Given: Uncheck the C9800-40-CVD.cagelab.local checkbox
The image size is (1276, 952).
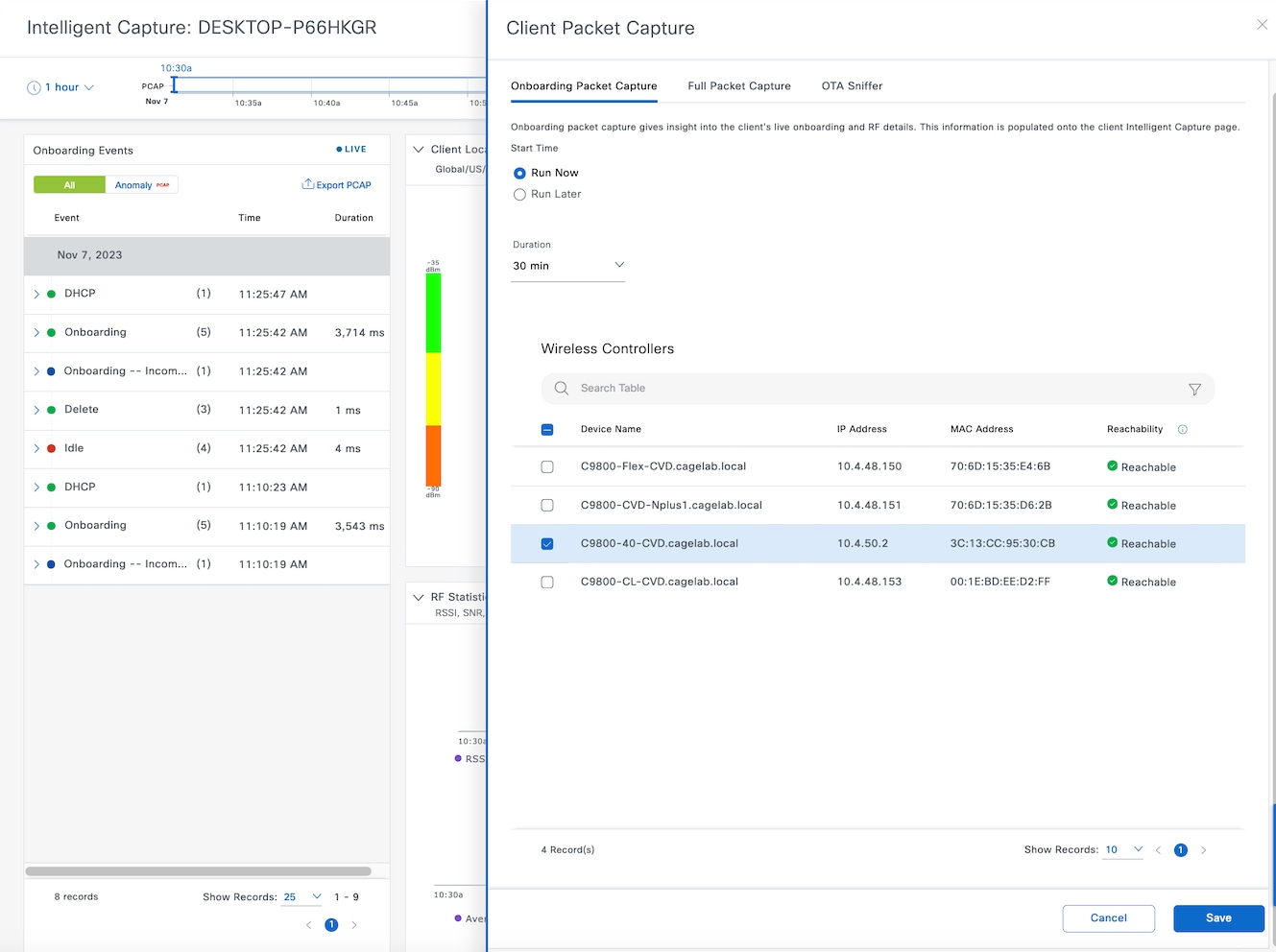Looking at the screenshot, I should tap(547, 544).
